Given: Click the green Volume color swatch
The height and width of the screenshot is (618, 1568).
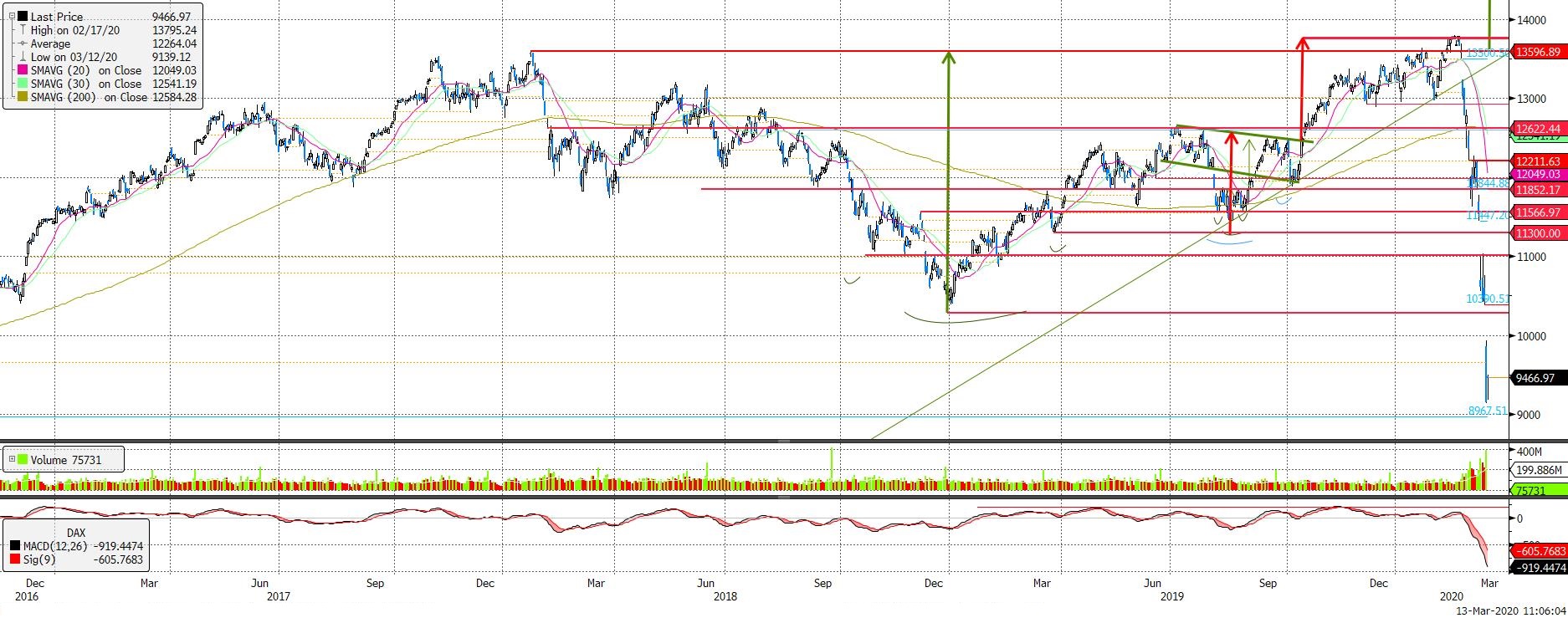Looking at the screenshot, I should [x=23, y=459].
